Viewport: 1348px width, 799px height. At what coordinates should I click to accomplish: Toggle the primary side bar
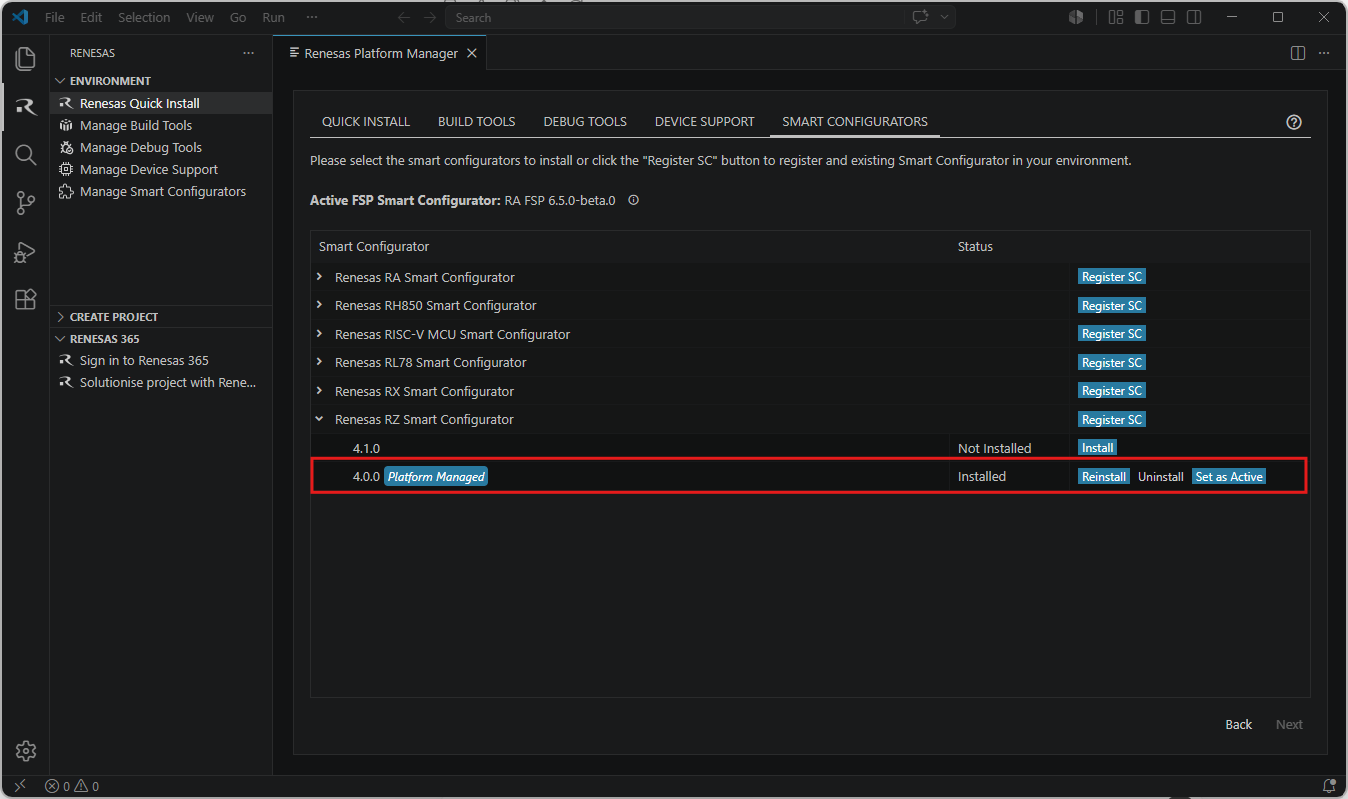pyautogui.click(x=1142, y=17)
